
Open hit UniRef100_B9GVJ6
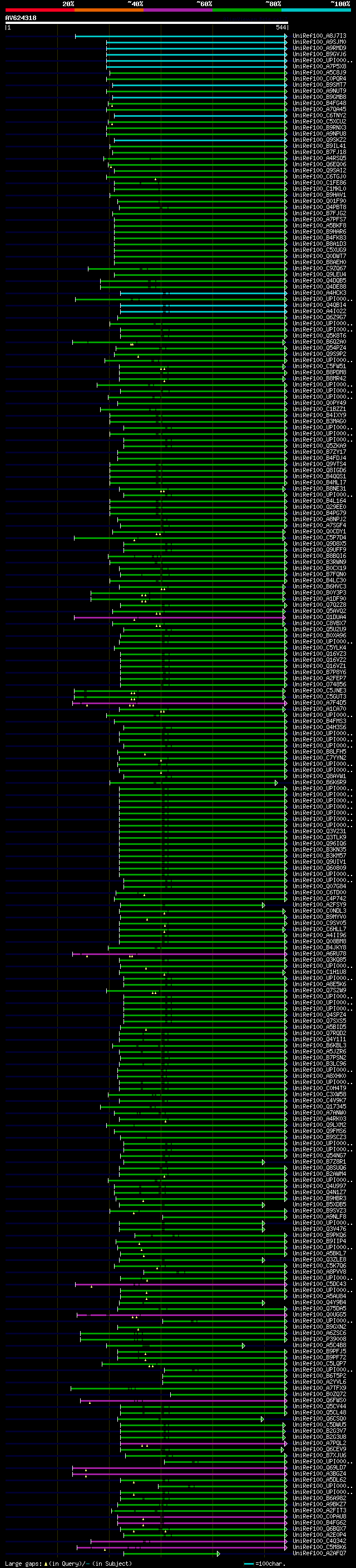(319, 54)
